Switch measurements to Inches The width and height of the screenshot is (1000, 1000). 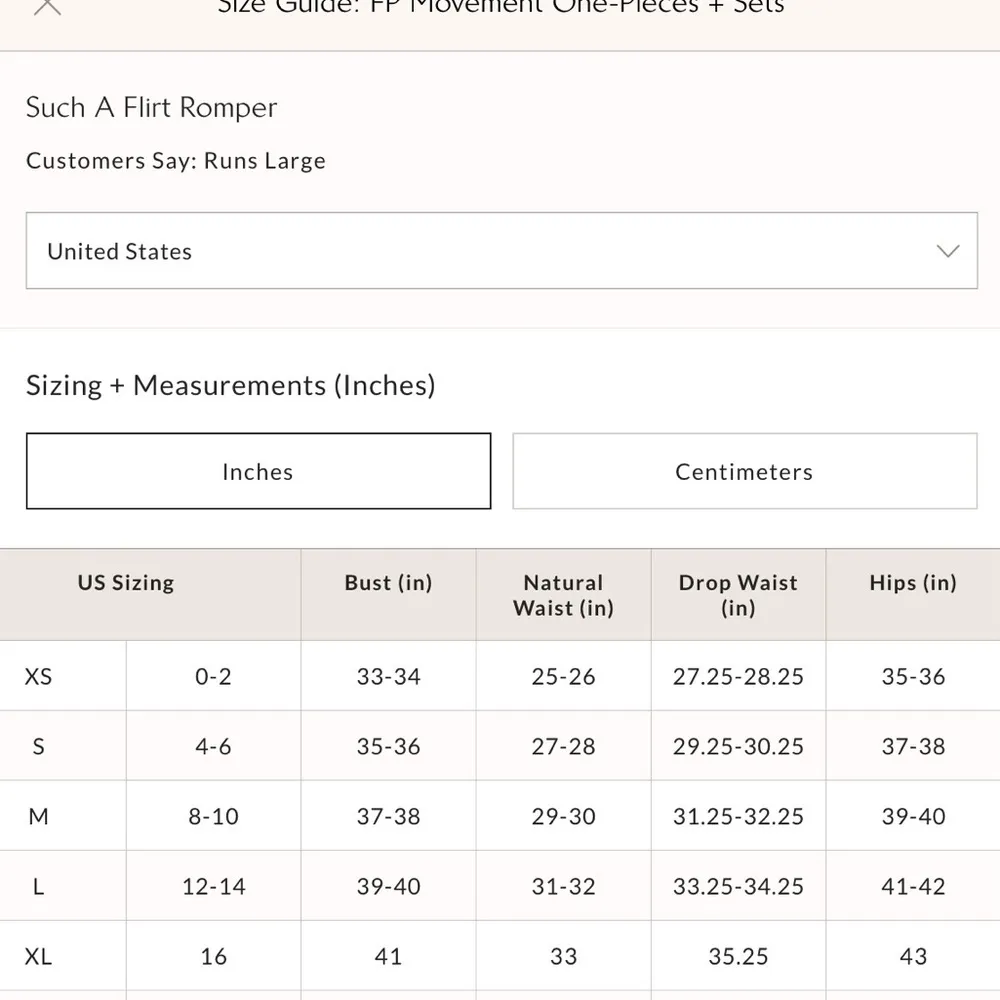(x=258, y=471)
